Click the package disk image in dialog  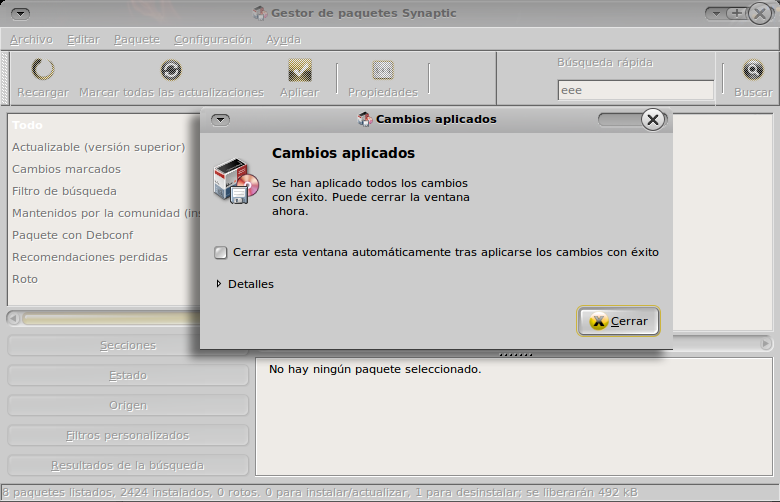236,181
